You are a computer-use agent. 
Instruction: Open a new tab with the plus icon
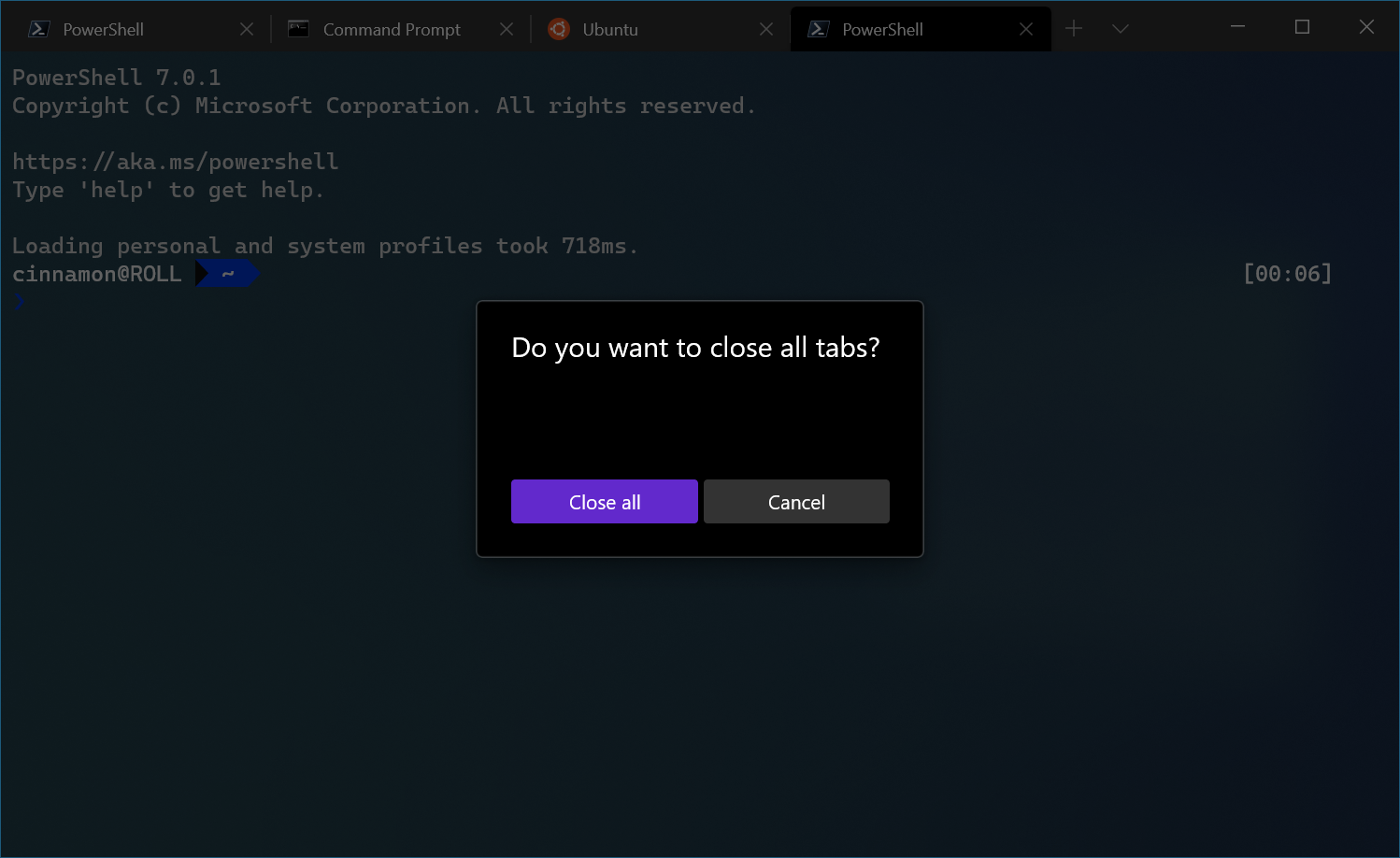[1073, 28]
